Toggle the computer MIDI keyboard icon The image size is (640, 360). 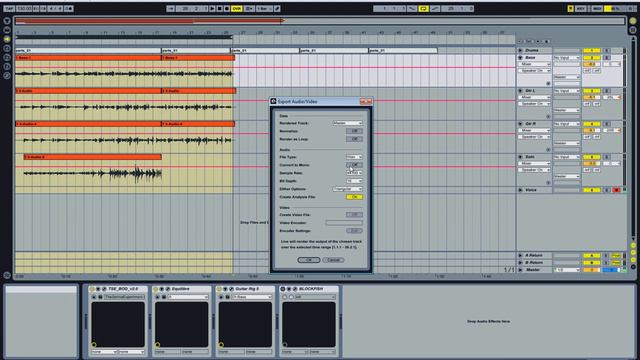(570, 9)
